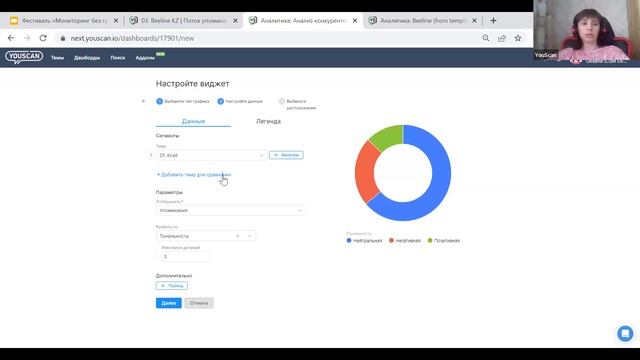Viewport: 640px width, 360px height.
Task: Open the chat support widget
Action: 625,333
